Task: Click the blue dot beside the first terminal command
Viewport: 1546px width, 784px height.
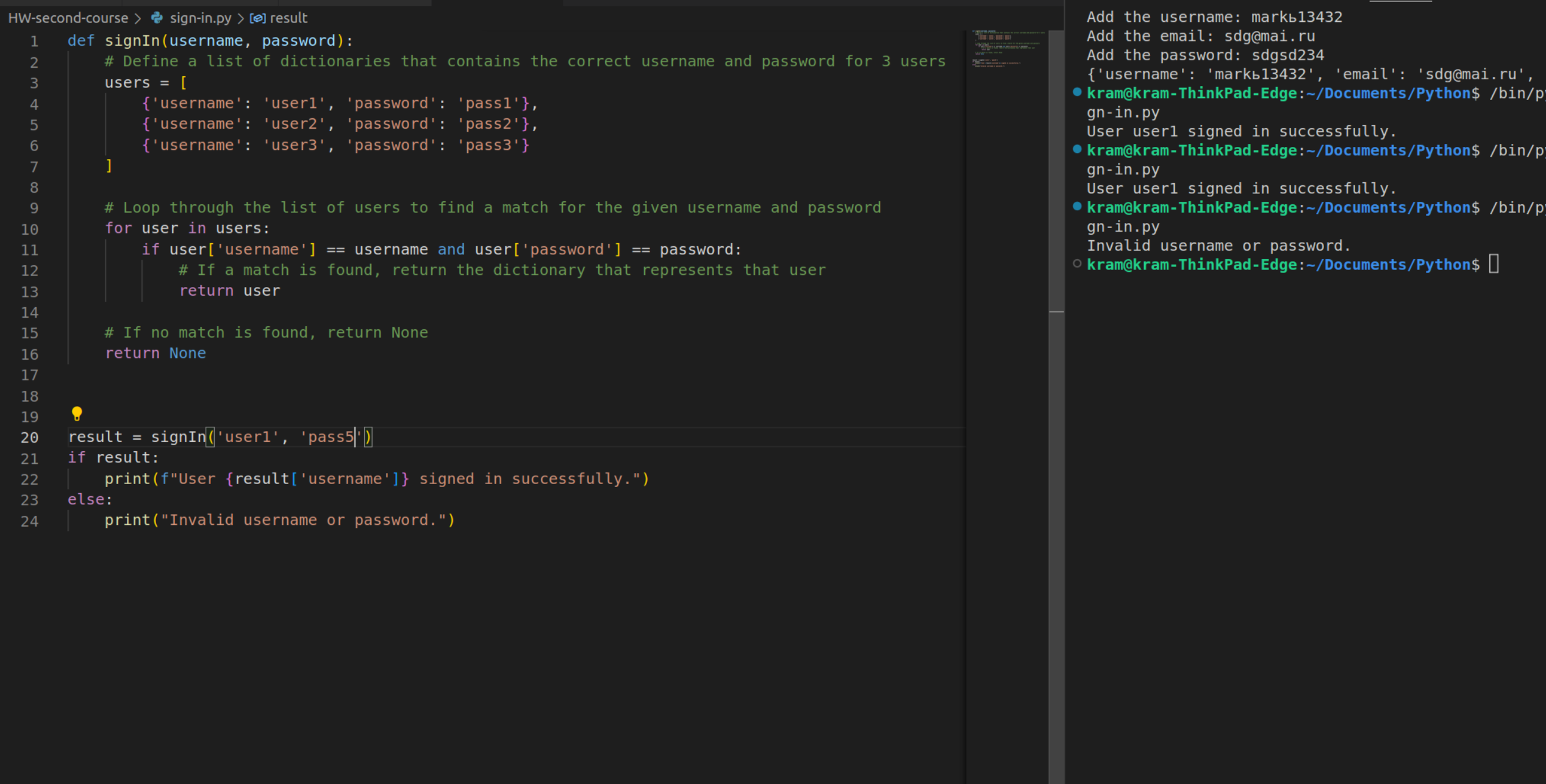Action: 1077,93
